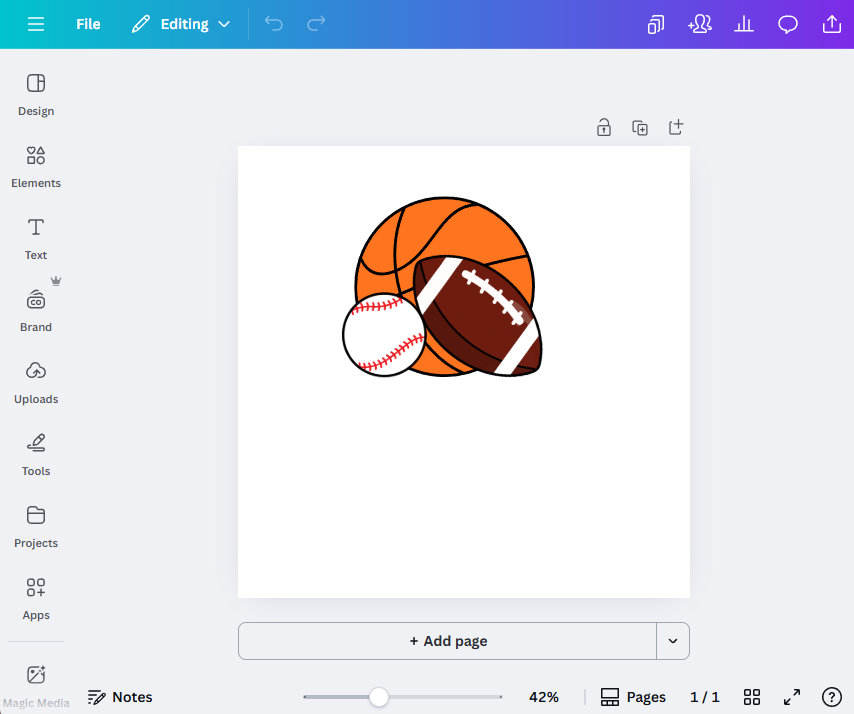Viewport: 854px width, 714px height.
Task: Add a new page using the top icon
Action: tap(675, 127)
